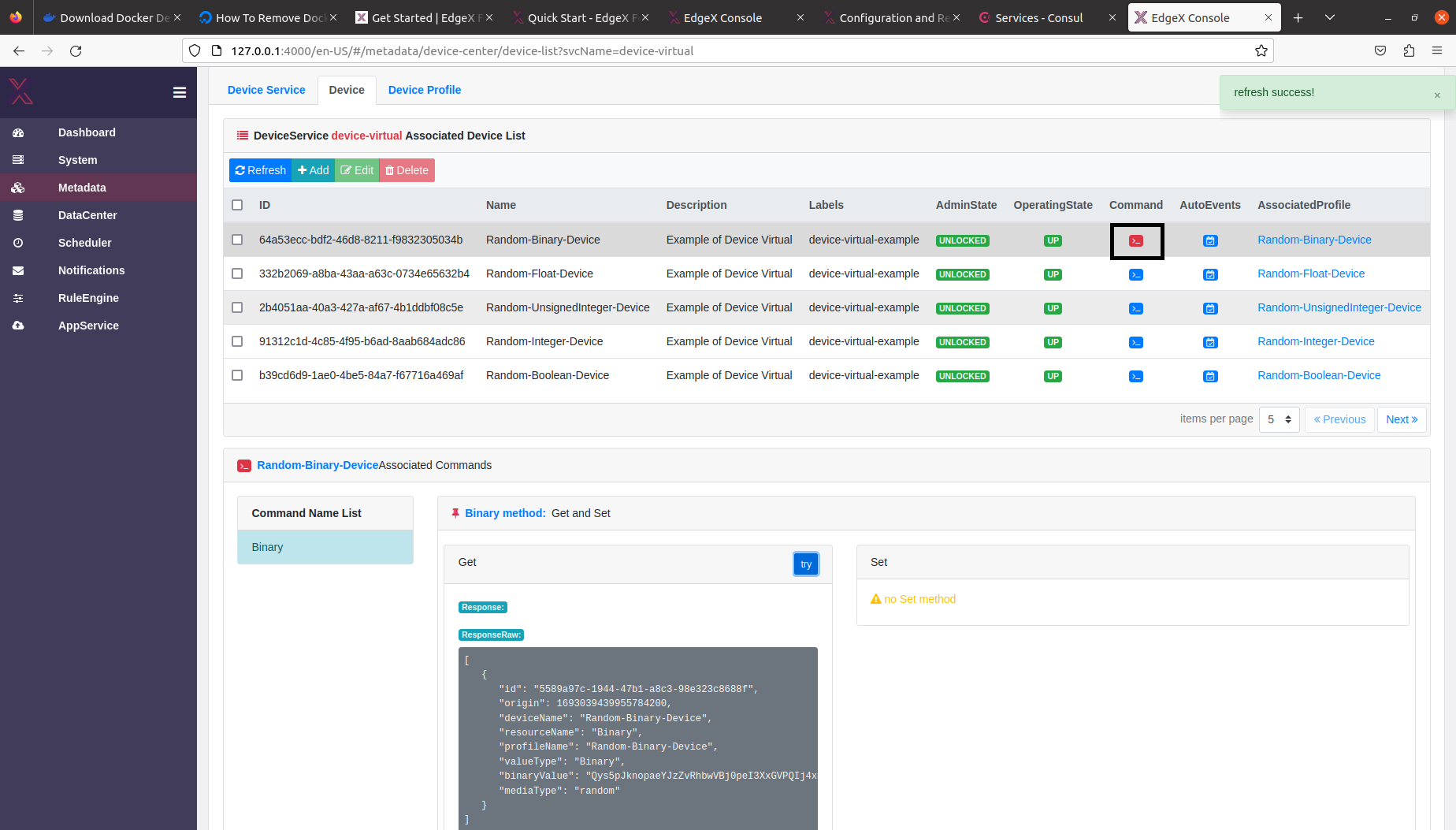Open the items per page selector
Image resolution: width=1456 pixels, height=830 pixels.
point(1279,419)
